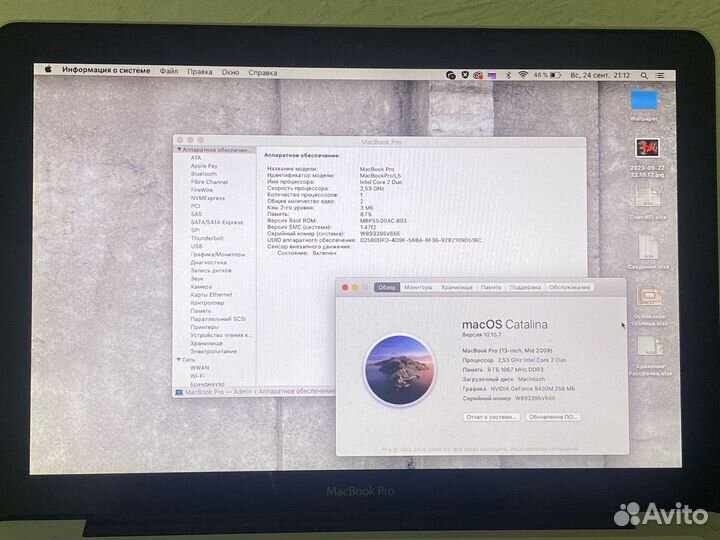Click the Отчет о системе button
This screenshot has width=720, height=540.
[491, 417]
